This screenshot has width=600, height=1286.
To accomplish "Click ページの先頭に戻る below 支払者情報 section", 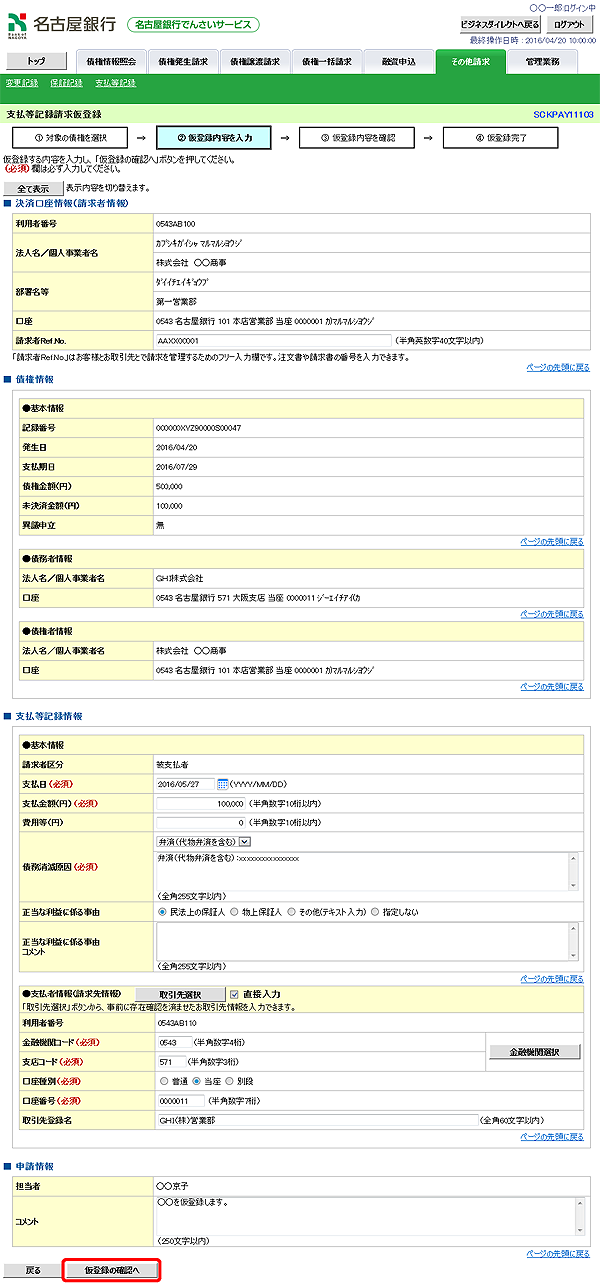I will click(552, 1137).
